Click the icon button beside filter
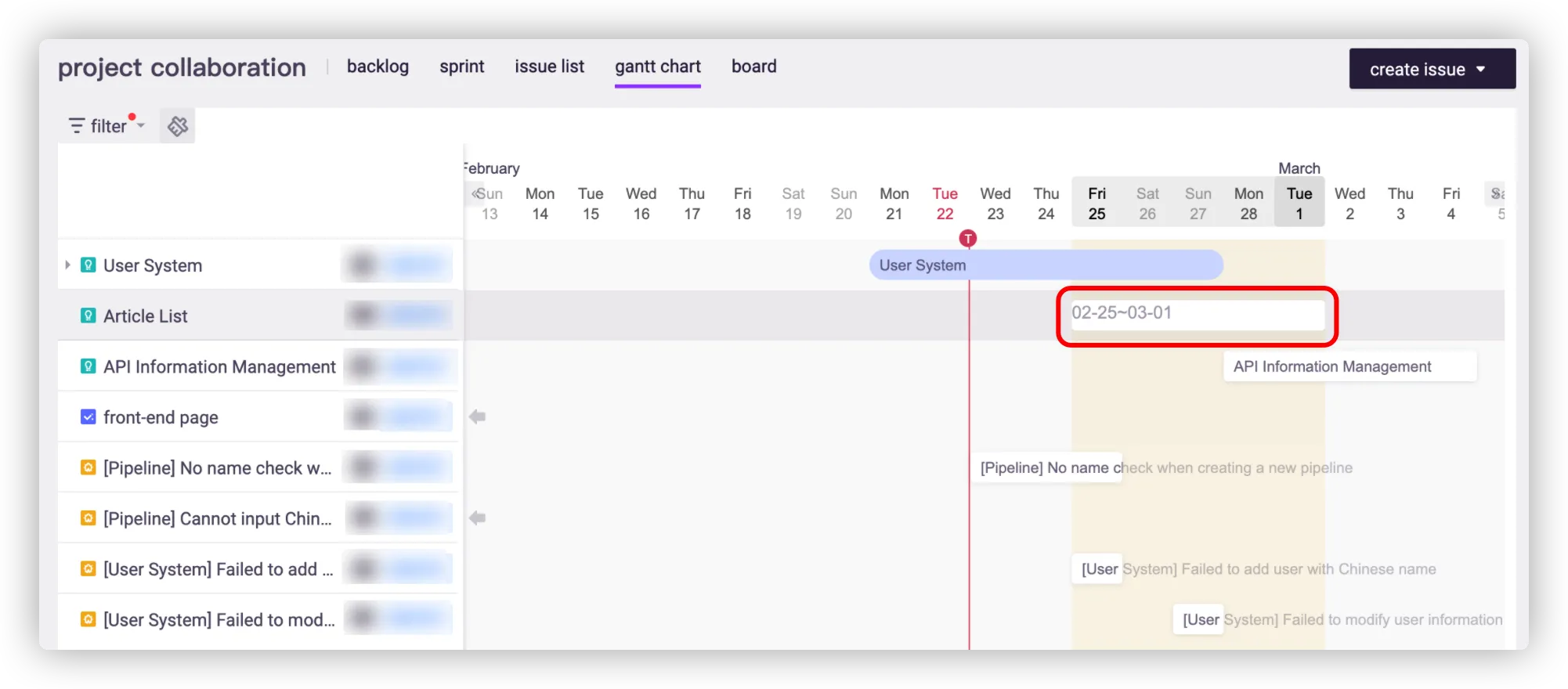The width and height of the screenshot is (1568, 689). (178, 126)
